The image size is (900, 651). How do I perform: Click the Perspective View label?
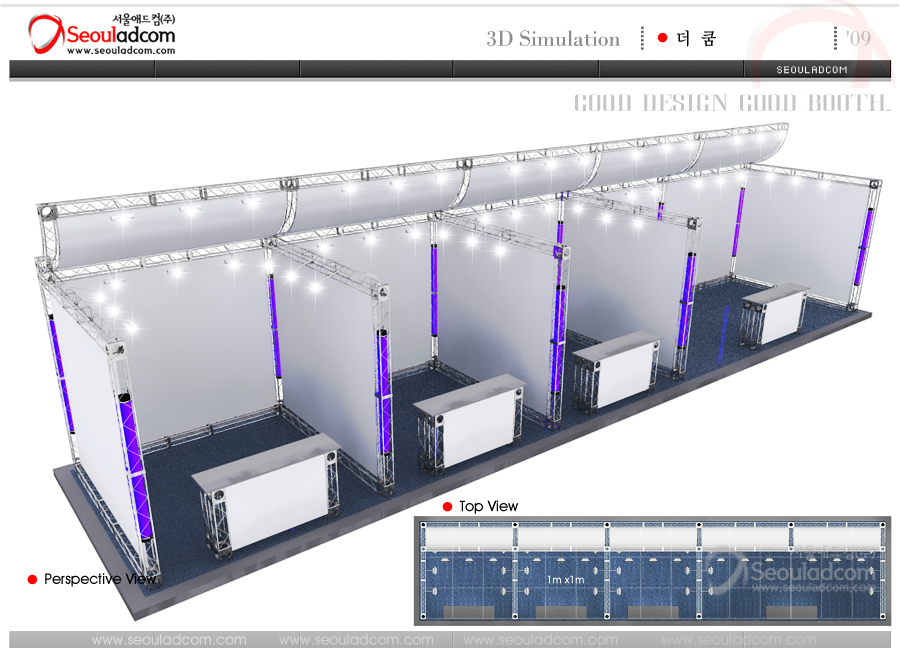pos(99,579)
